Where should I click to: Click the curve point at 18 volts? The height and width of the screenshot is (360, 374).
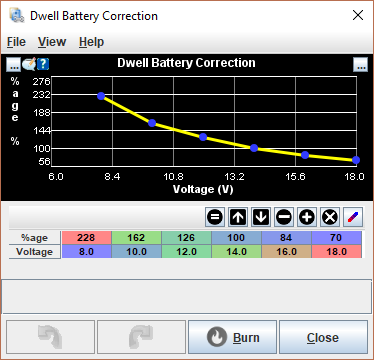(356, 160)
